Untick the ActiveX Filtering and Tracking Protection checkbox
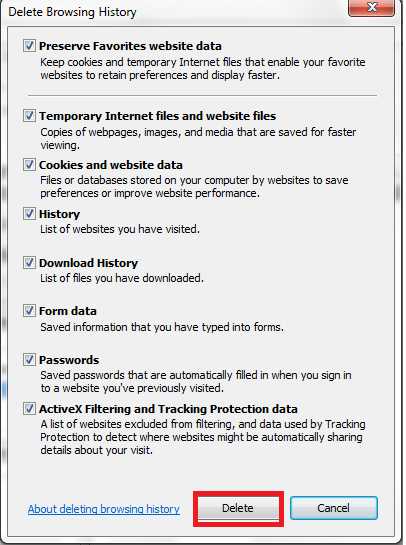This screenshot has width=406, height=545. 29,409
